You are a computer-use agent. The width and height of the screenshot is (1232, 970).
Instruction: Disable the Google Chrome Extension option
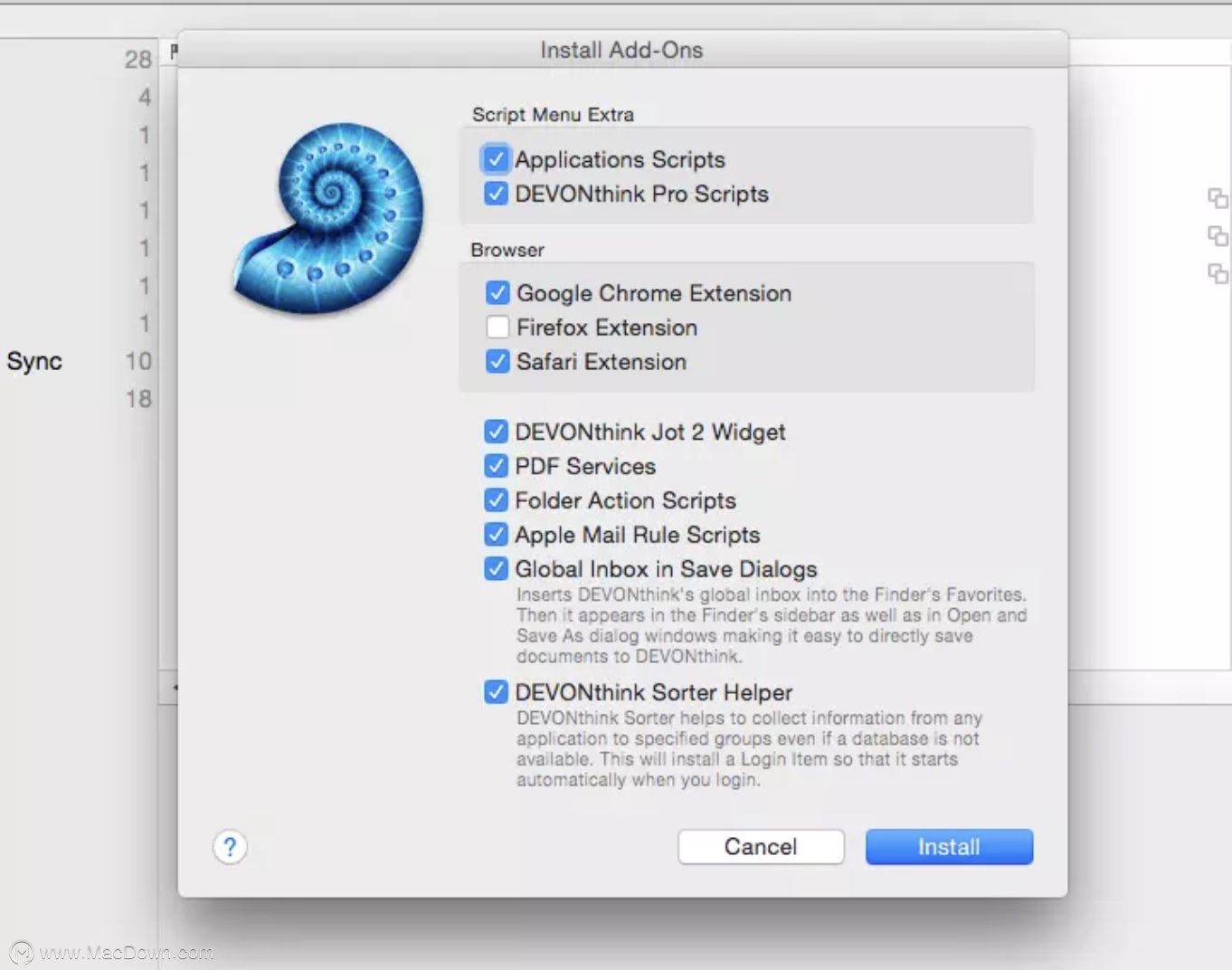coord(497,293)
